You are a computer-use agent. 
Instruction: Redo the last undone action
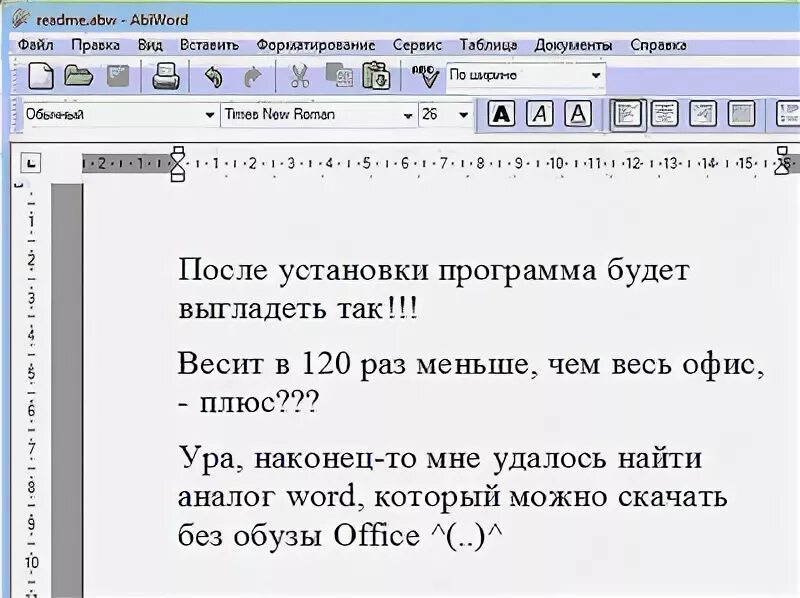point(253,77)
